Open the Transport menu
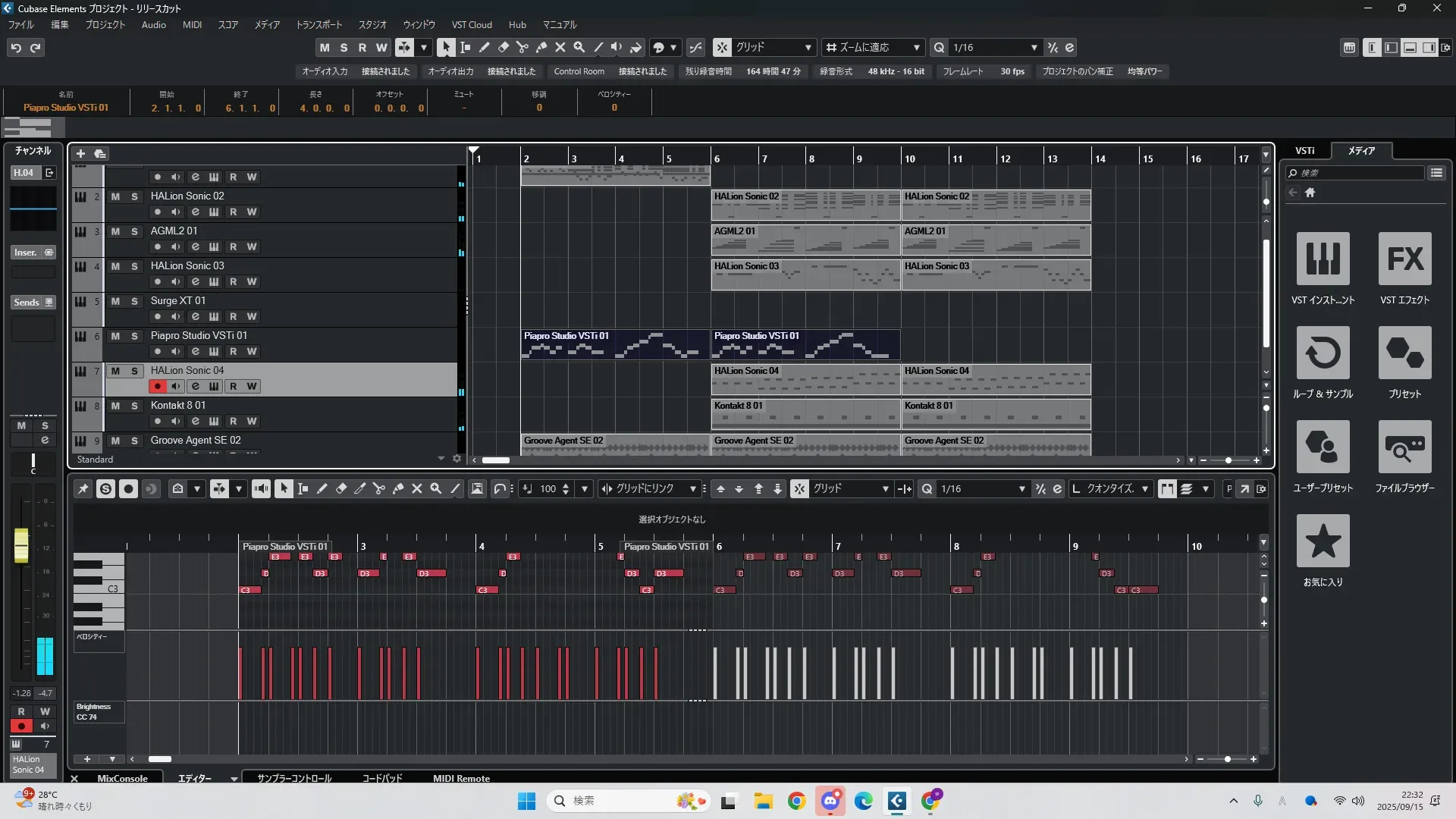1456x819 pixels. click(x=318, y=24)
